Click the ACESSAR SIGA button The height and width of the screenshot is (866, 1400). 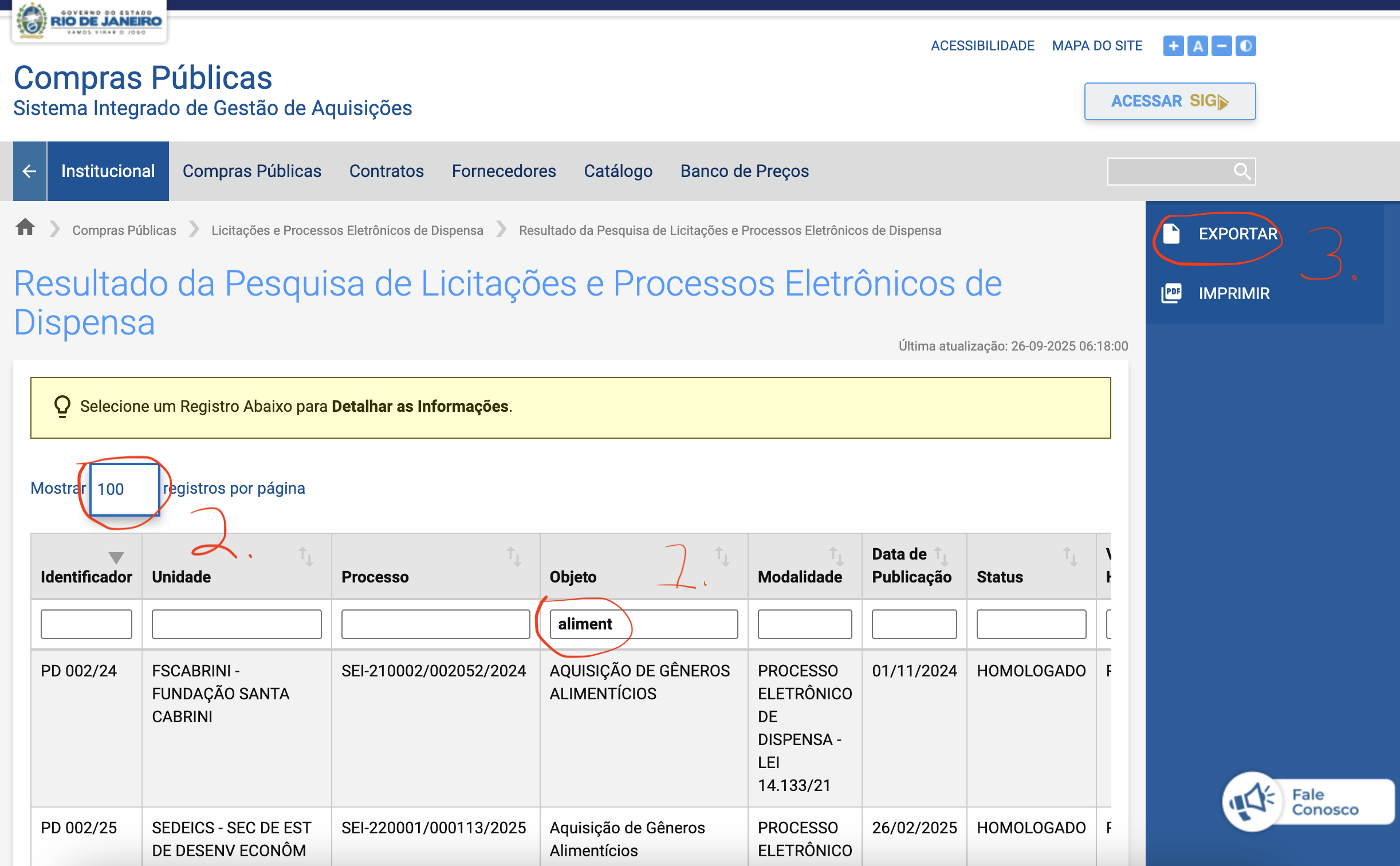1170,101
